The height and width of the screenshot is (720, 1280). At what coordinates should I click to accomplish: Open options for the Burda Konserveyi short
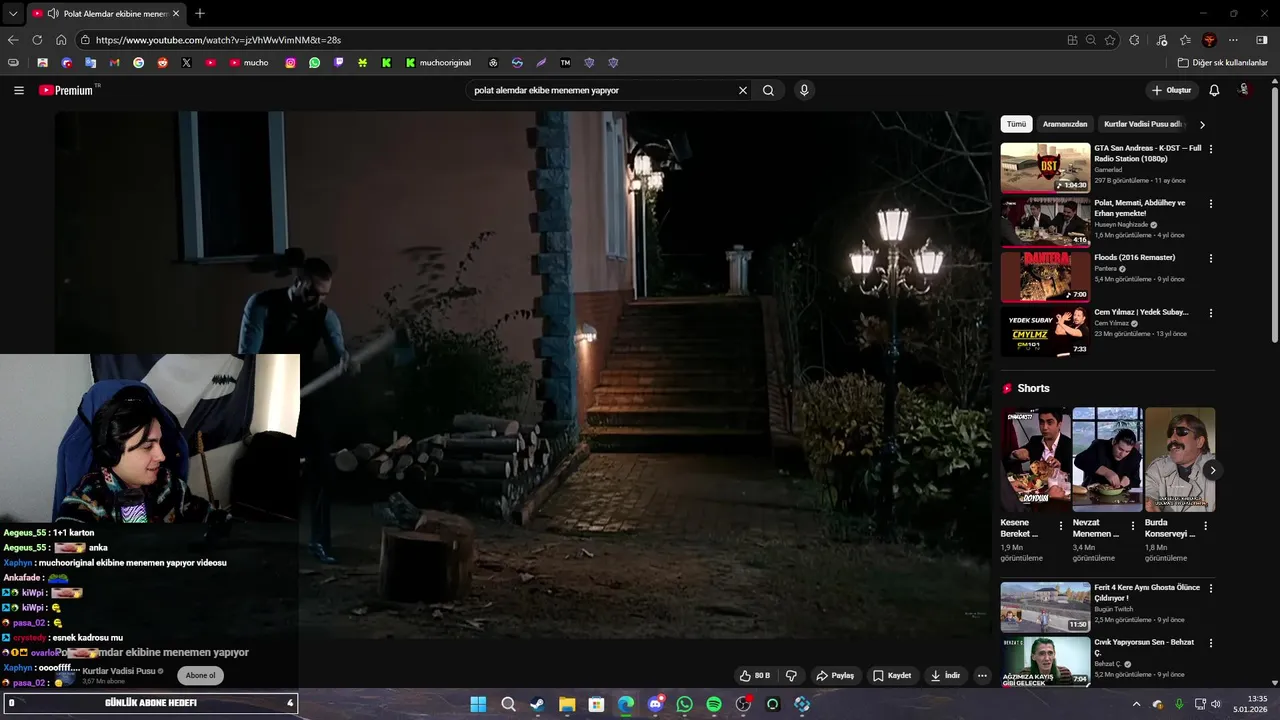[x=1205, y=526]
